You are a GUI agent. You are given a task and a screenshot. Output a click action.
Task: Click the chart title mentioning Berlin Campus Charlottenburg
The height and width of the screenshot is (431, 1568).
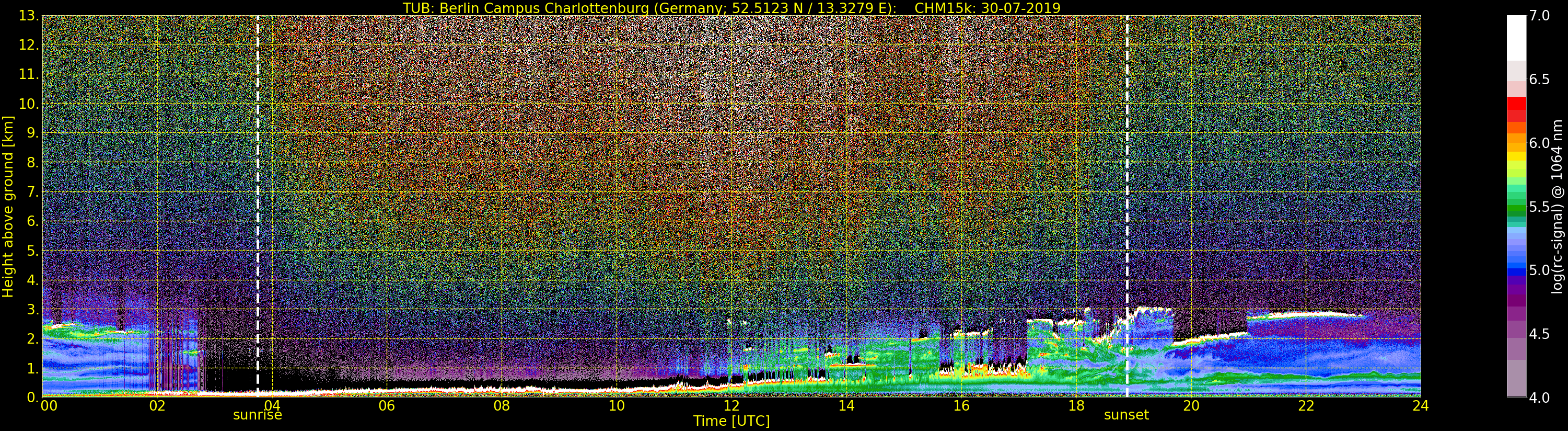pos(731,8)
